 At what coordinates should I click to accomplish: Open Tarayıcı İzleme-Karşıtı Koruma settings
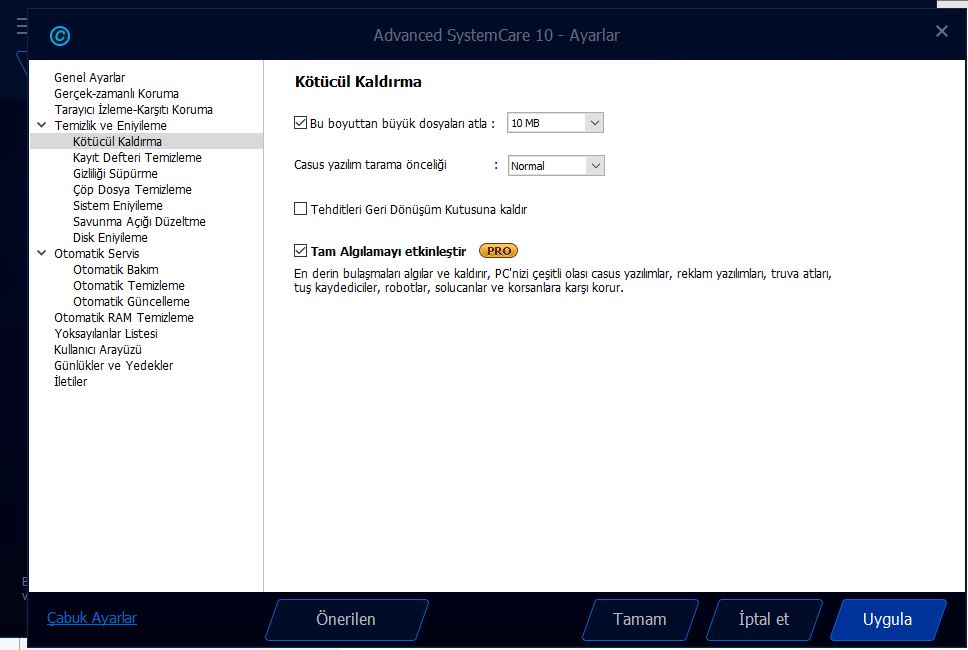[133, 110]
